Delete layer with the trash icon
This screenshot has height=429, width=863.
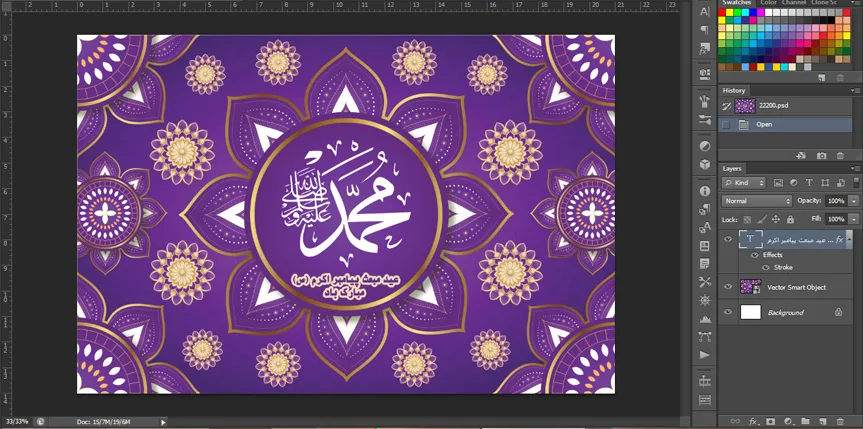(840, 421)
